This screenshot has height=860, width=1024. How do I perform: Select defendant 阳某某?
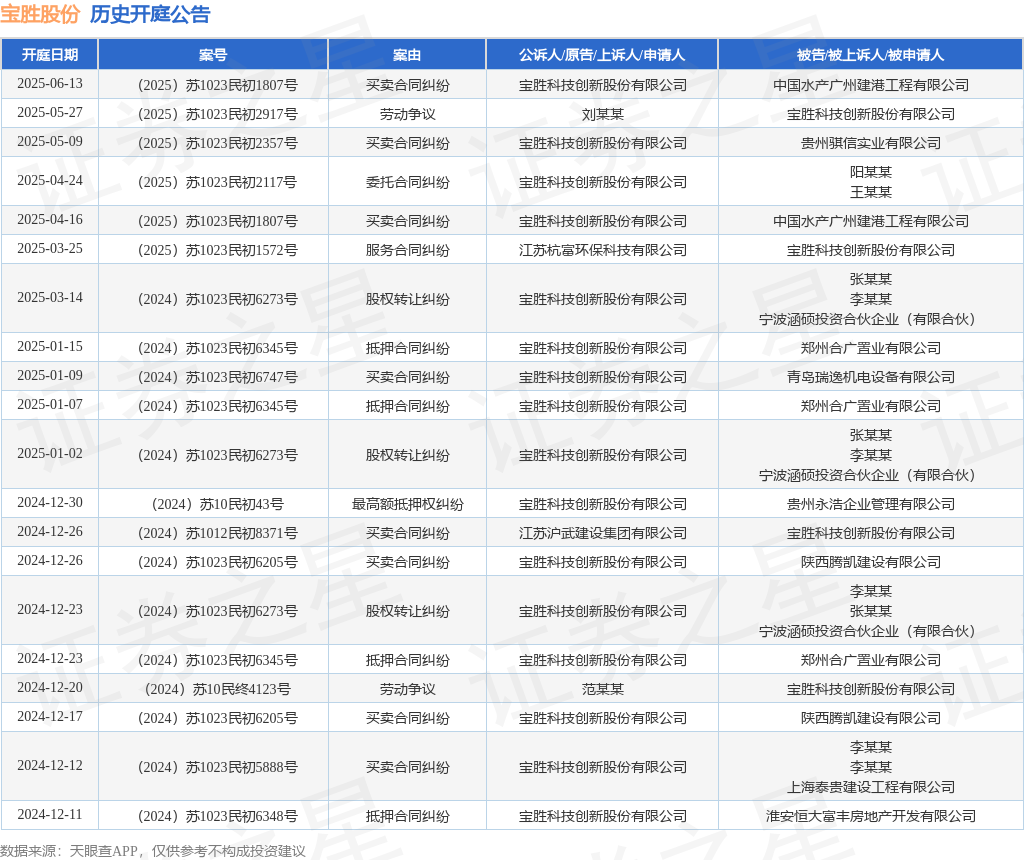(871, 172)
